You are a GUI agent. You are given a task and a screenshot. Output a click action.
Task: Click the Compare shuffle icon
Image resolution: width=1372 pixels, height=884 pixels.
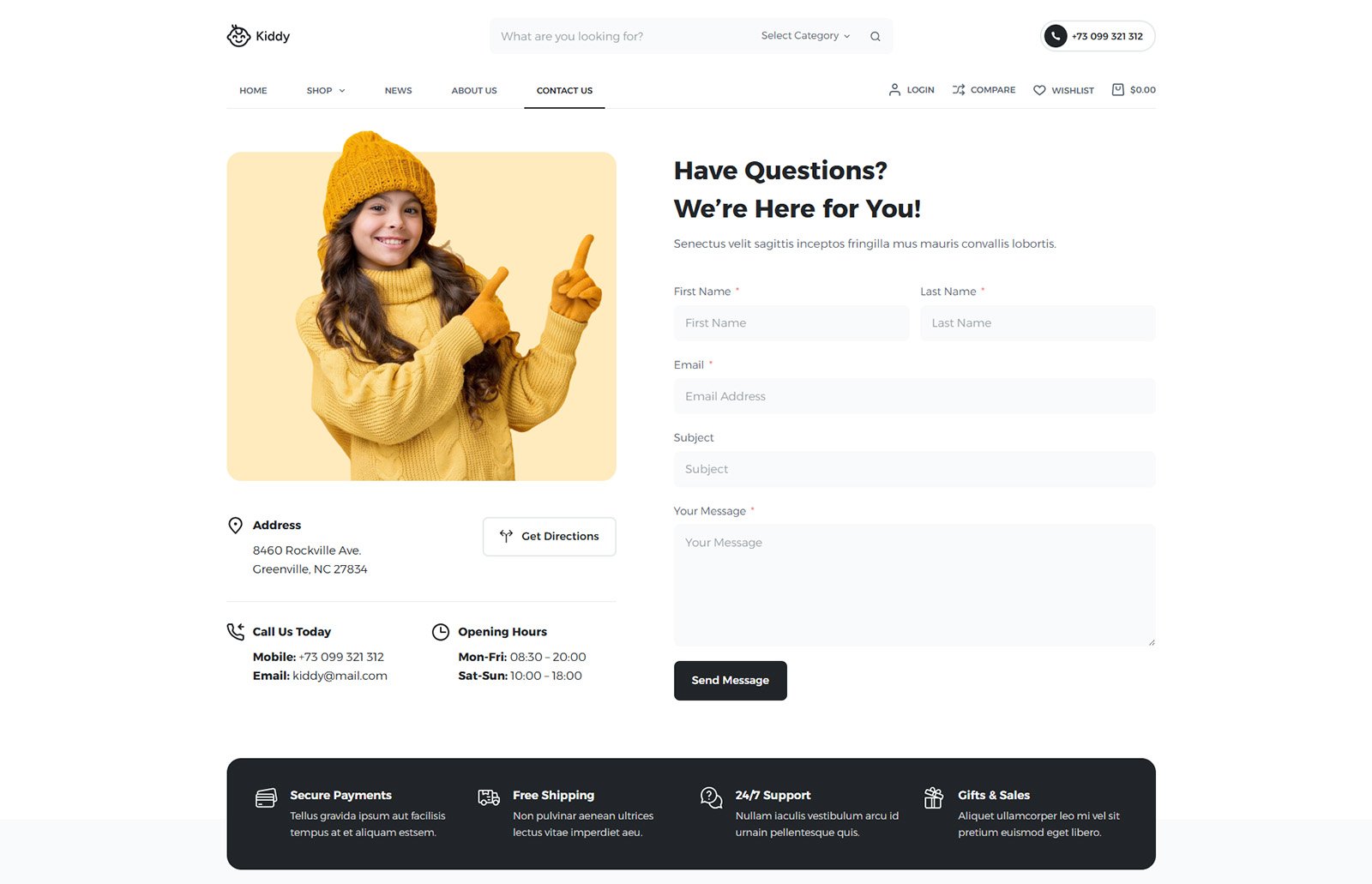point(959,90)
